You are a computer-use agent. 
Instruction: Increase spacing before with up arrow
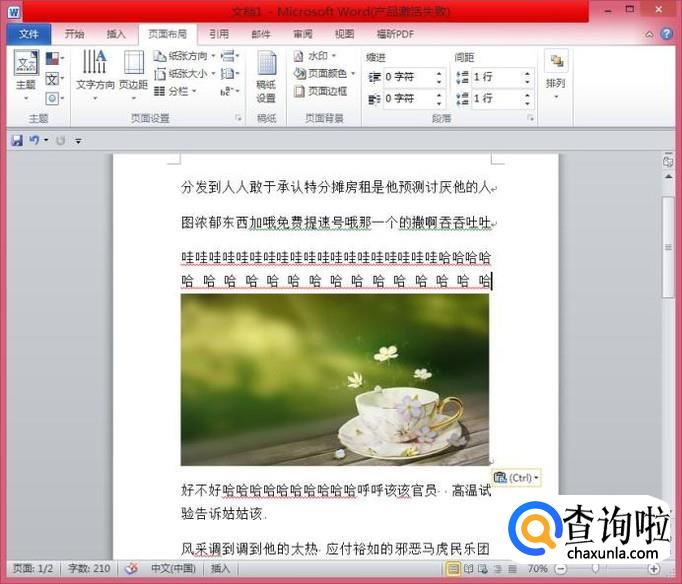[x=528, y=73]
